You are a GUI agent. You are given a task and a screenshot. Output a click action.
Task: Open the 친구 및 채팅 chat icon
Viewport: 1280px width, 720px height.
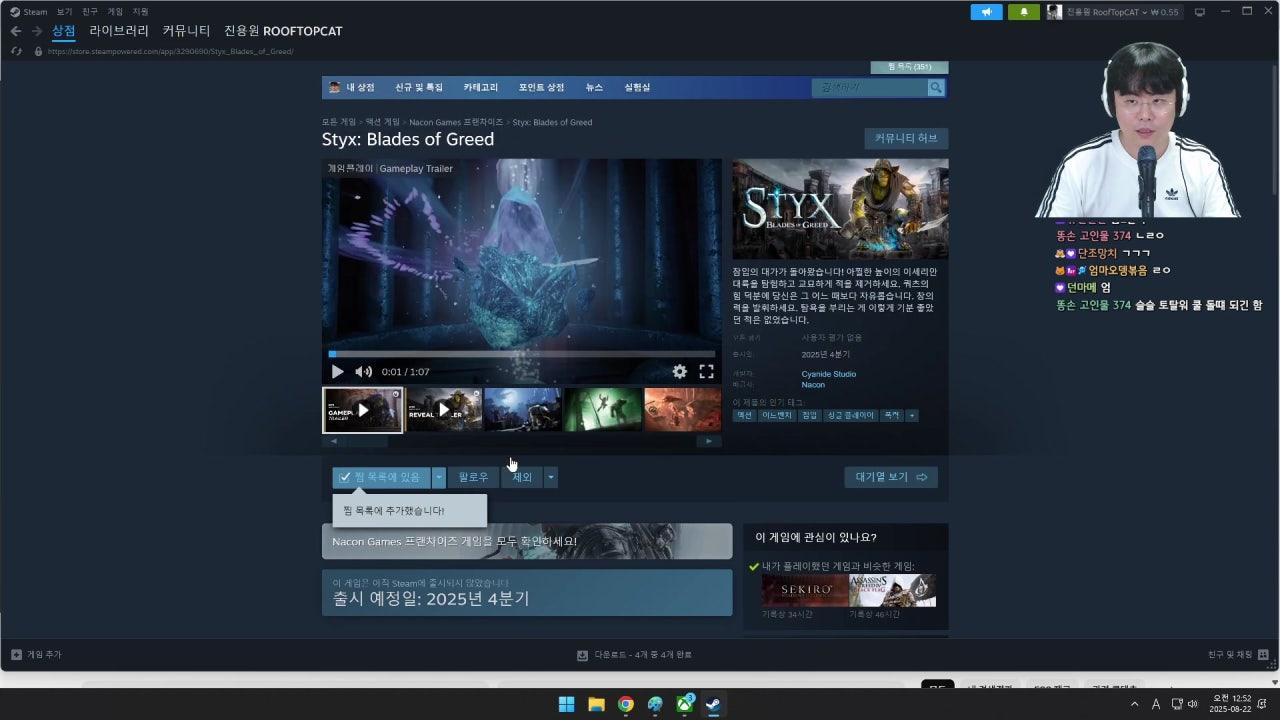click(1264, 655)
